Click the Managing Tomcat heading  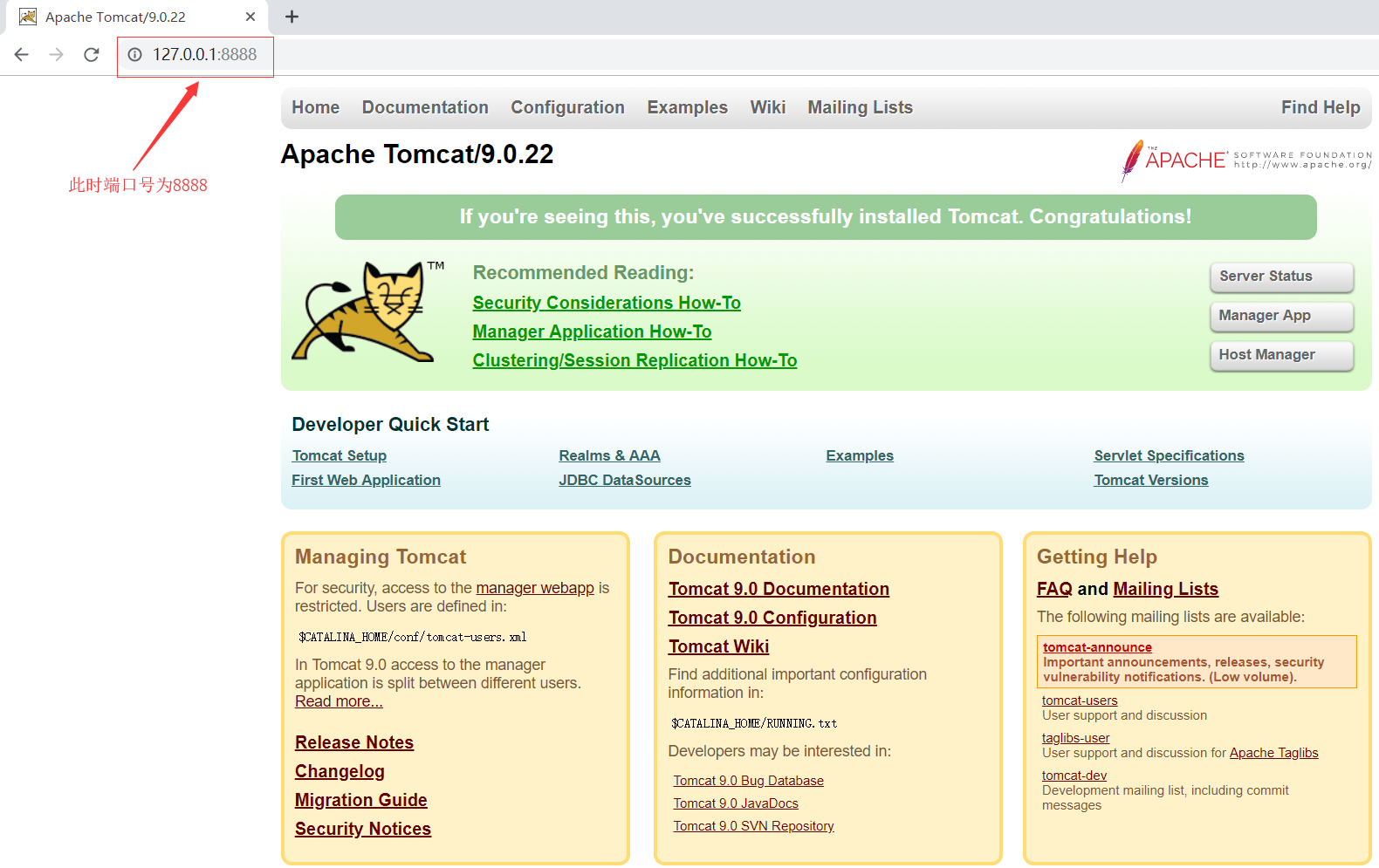pos(381,557)
